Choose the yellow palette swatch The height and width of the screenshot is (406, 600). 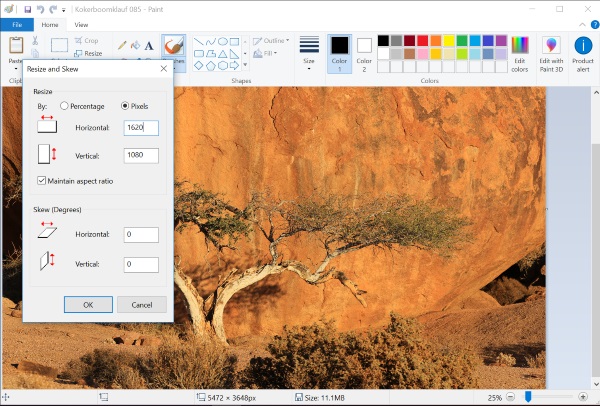pos(449,41)
